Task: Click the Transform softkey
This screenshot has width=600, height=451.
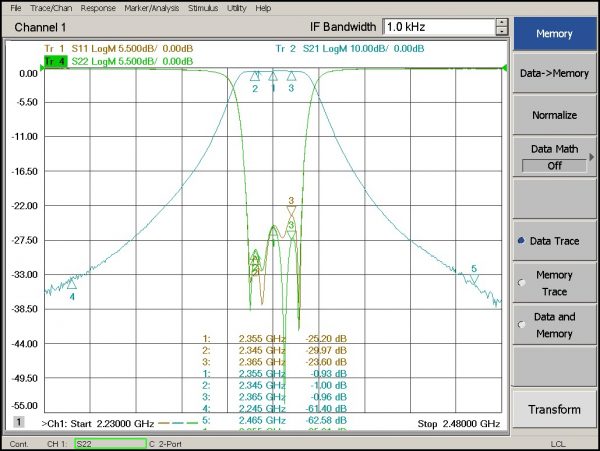Action: coord(554,410)
